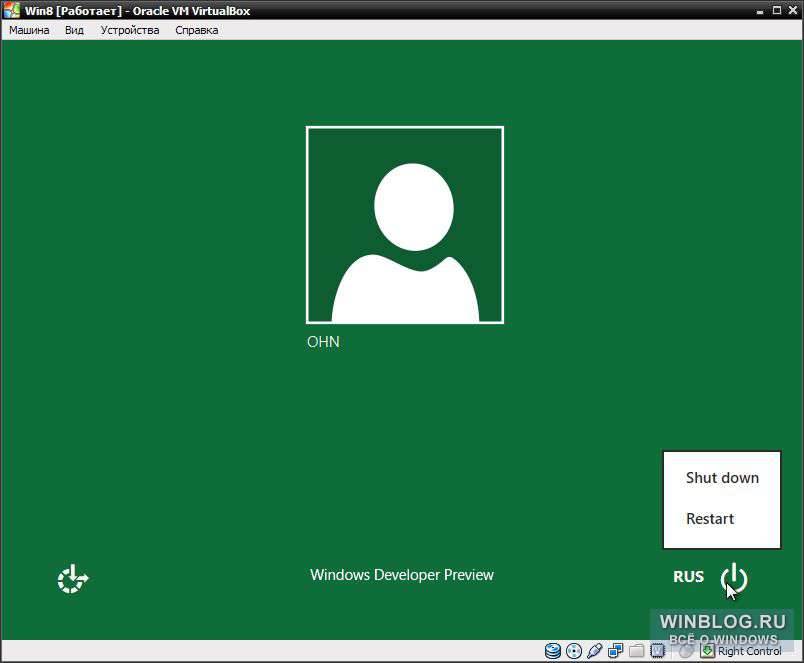The image size is (804, 663).
Task: Close the VirtualBox window
Action: tap(793, 10)
